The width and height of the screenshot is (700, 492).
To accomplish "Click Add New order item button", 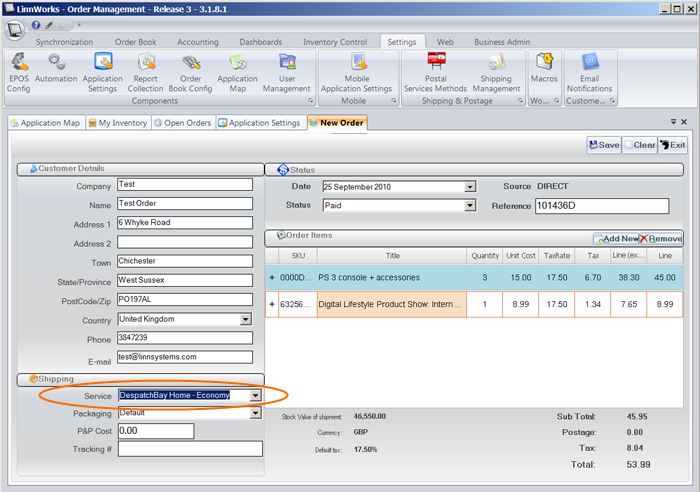I will pyautogui.click(x=615, y=239).
